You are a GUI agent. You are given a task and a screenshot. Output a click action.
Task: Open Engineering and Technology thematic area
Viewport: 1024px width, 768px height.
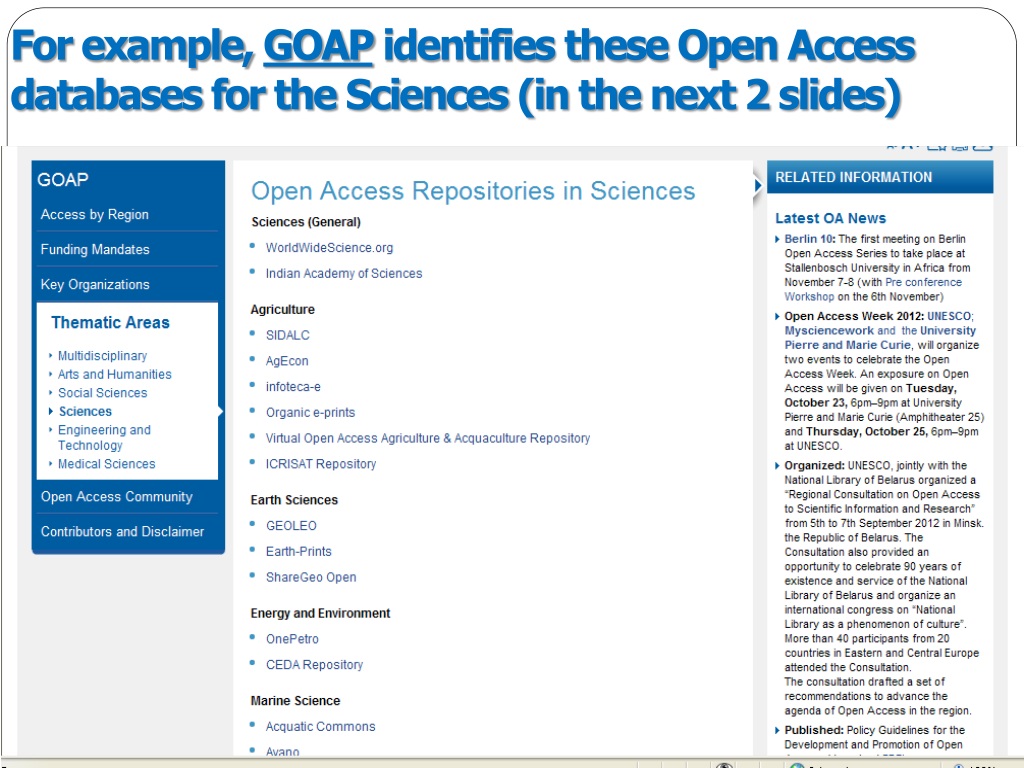pyautogui.click(x=104, y=438)
